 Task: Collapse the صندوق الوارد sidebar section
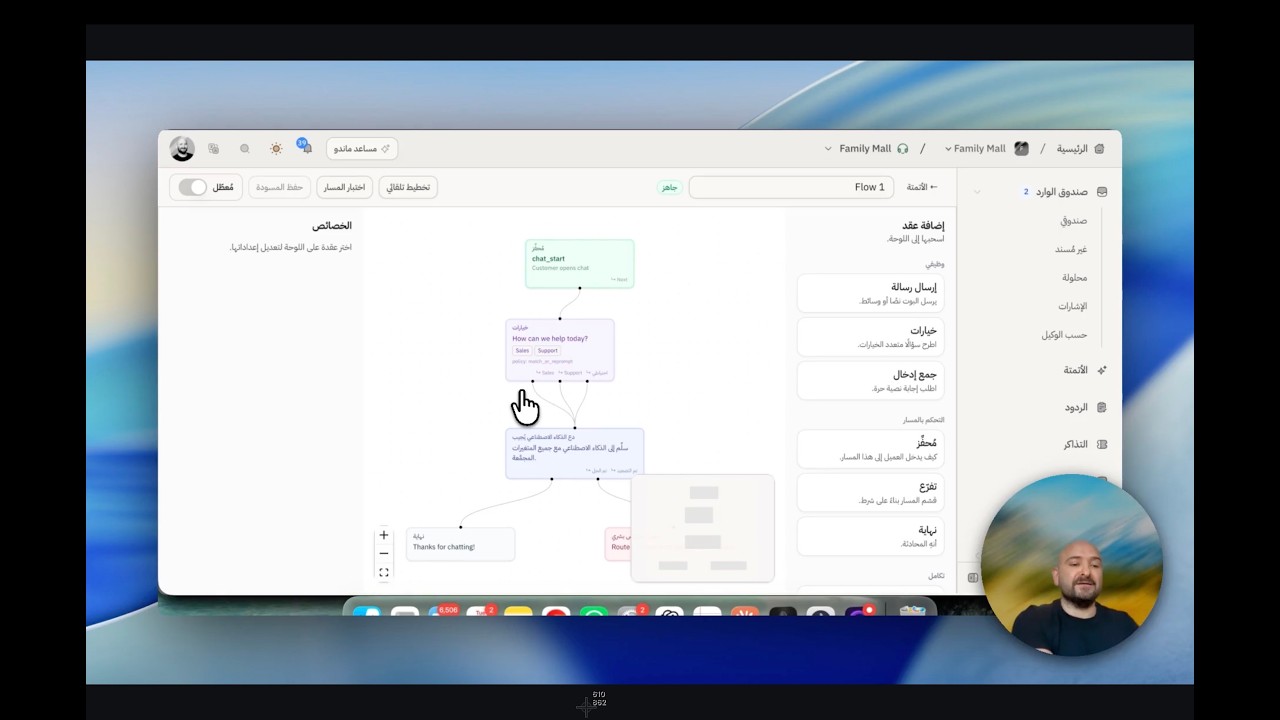(977, 192)
